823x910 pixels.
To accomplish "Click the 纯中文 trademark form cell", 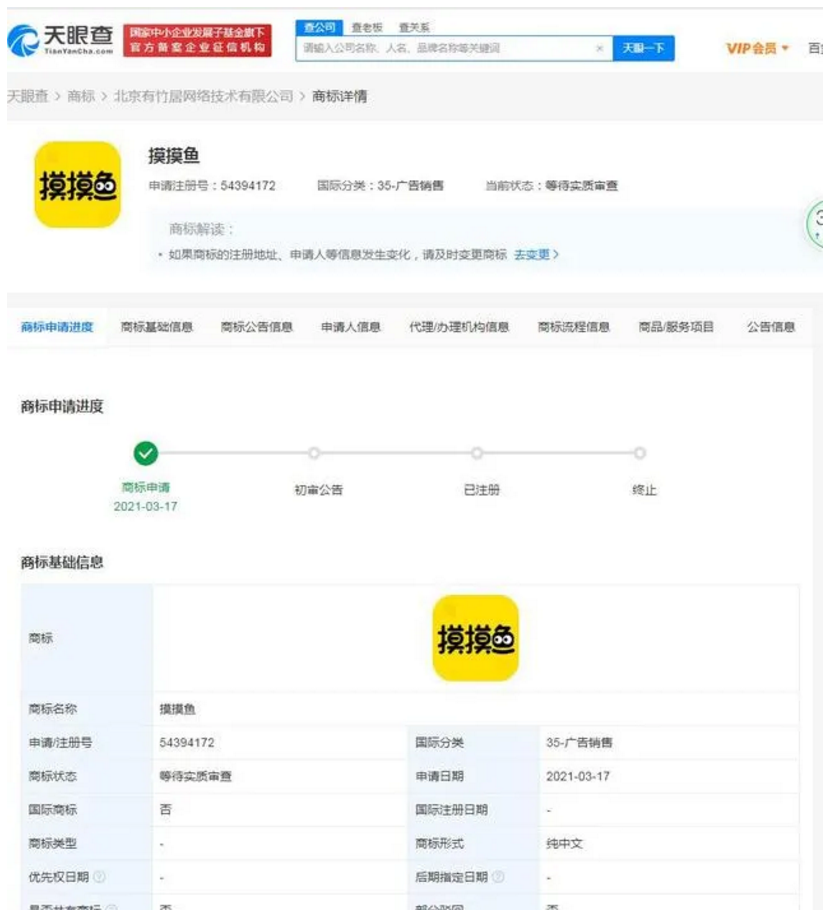I will pyautogui.click(x=564, y=843).
